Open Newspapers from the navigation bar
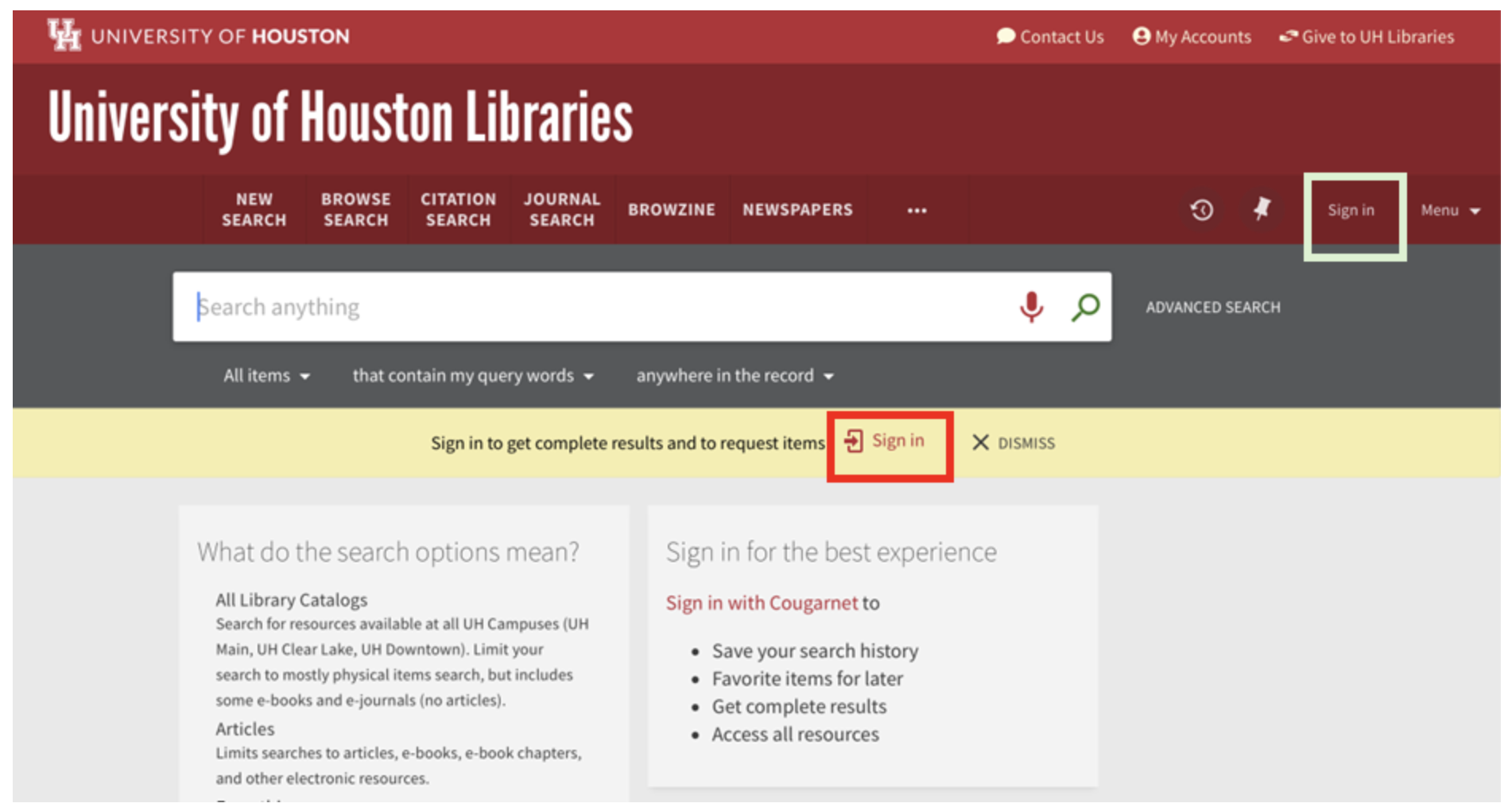This screenshot has width=1512, height=811. tap(797, 210)
